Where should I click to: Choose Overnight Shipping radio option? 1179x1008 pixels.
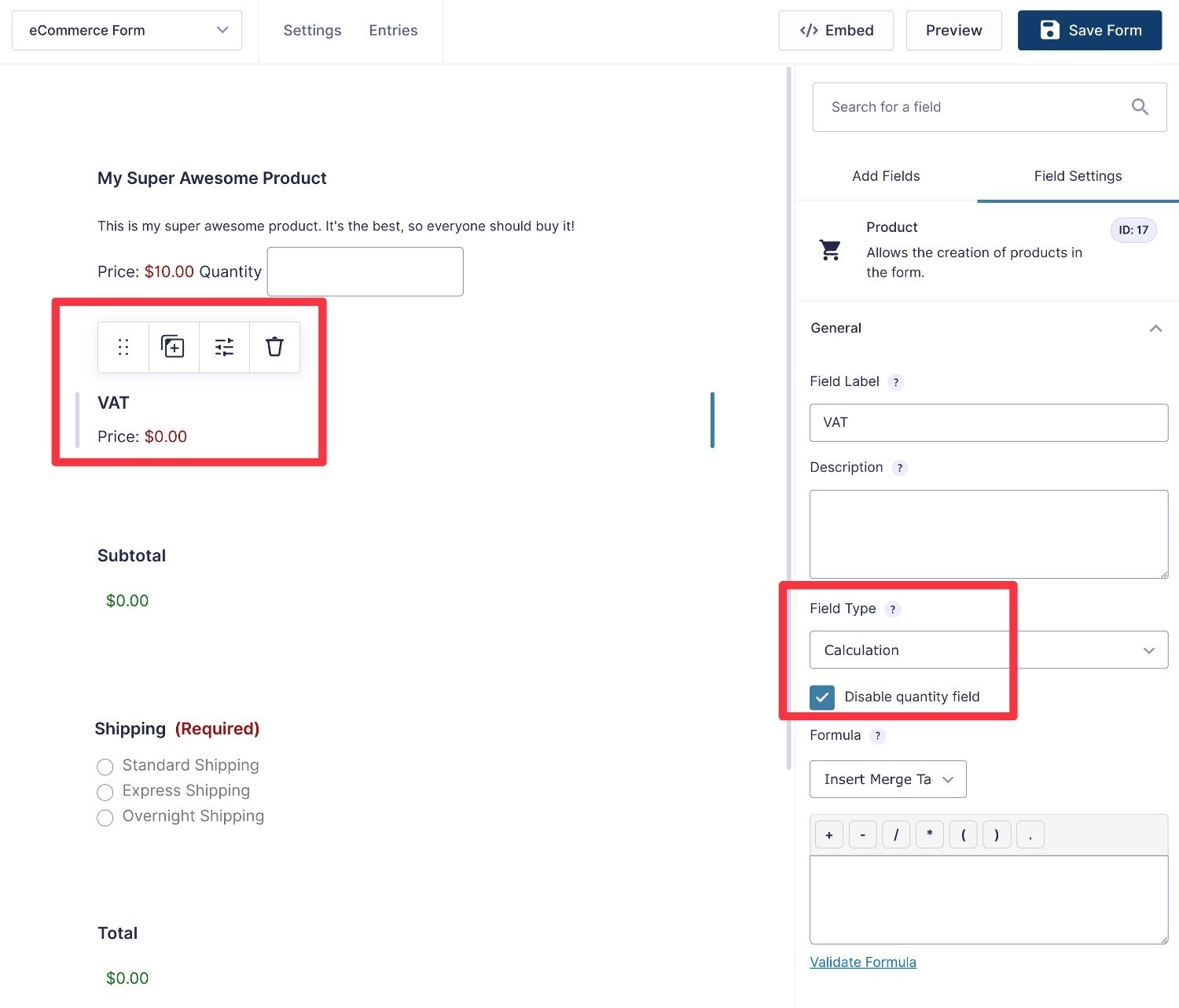105,818
